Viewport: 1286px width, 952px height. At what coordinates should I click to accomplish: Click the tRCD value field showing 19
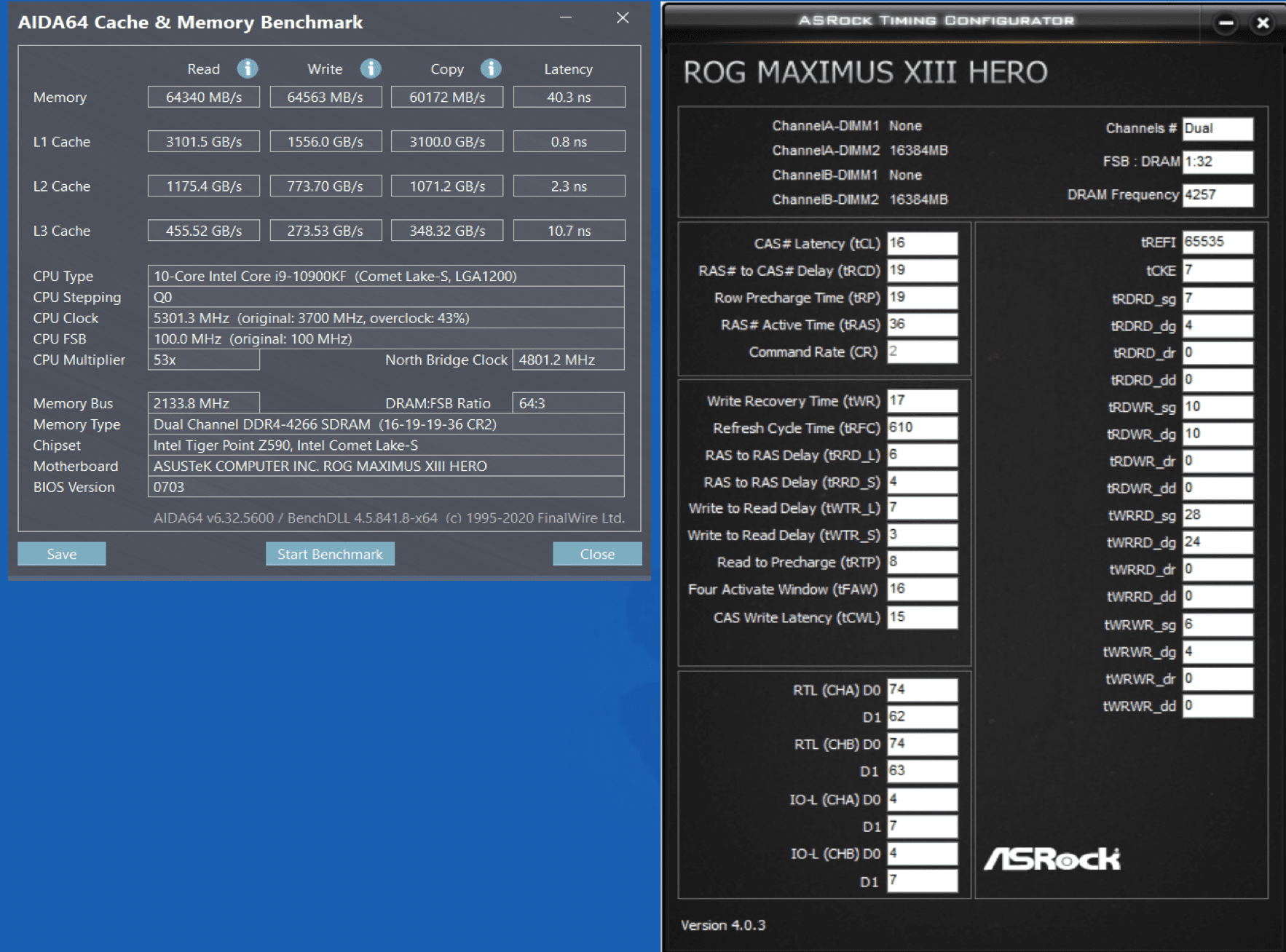[x=923, y=270]
